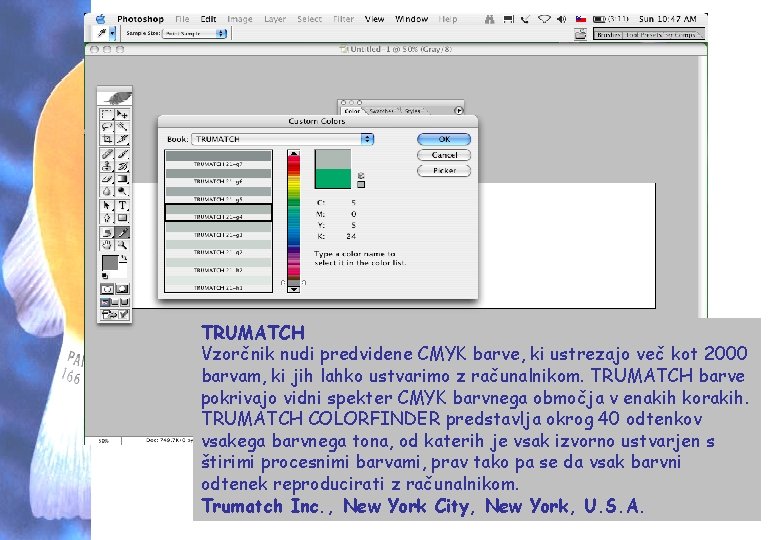The image size is (780, 540).
Task: Choose the Pen tool
Action: [x=107, y=218]
